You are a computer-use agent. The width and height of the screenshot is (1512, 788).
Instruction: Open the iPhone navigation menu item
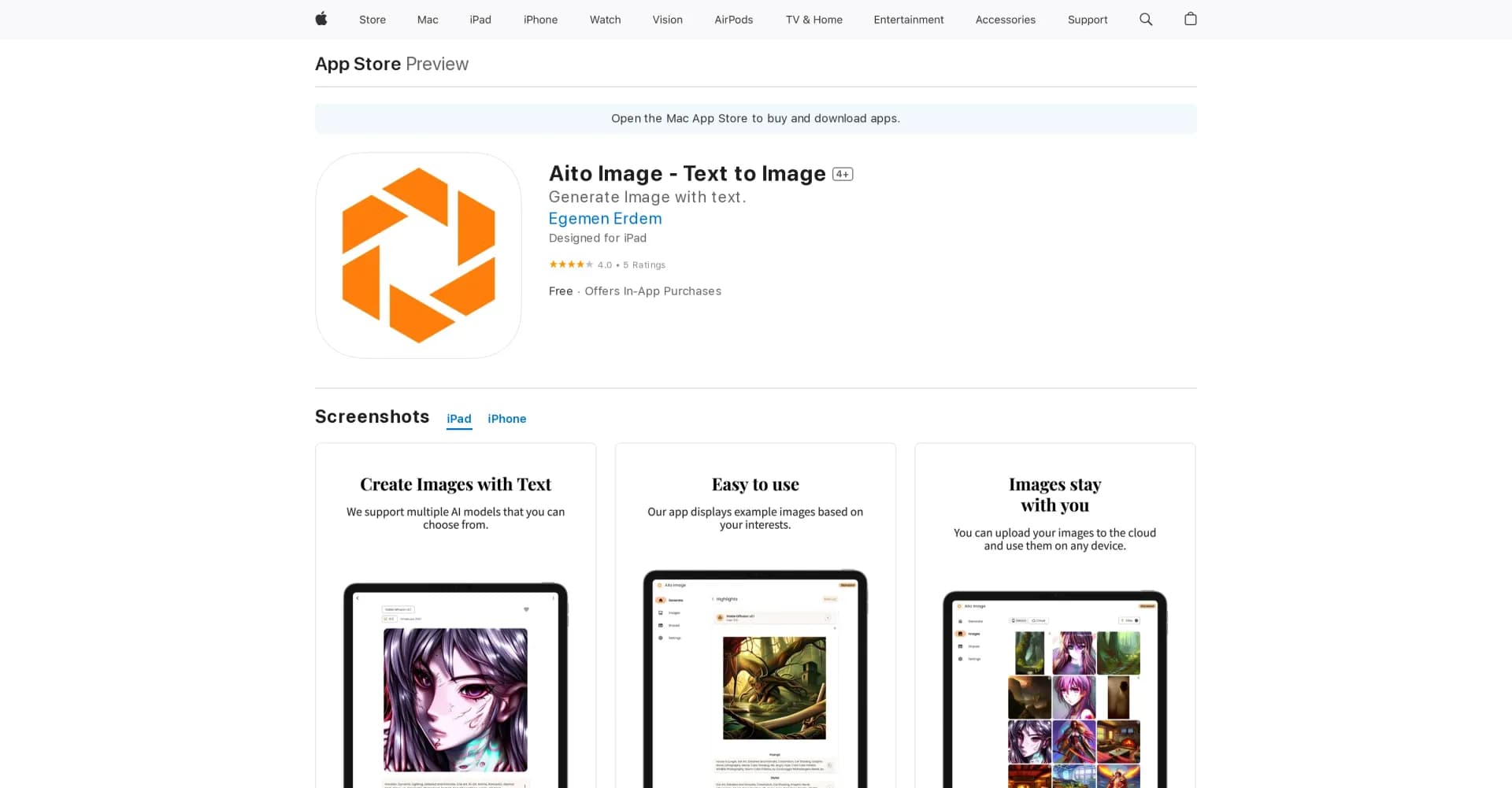click(x=540, y=20)
